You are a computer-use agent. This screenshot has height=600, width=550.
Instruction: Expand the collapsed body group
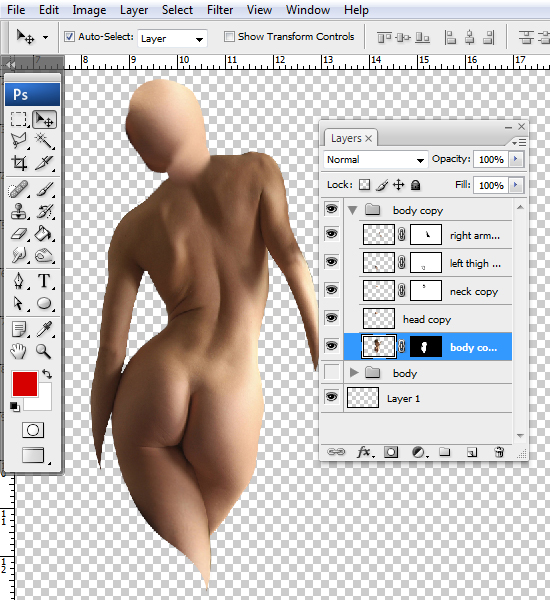[x=354, y=372]
